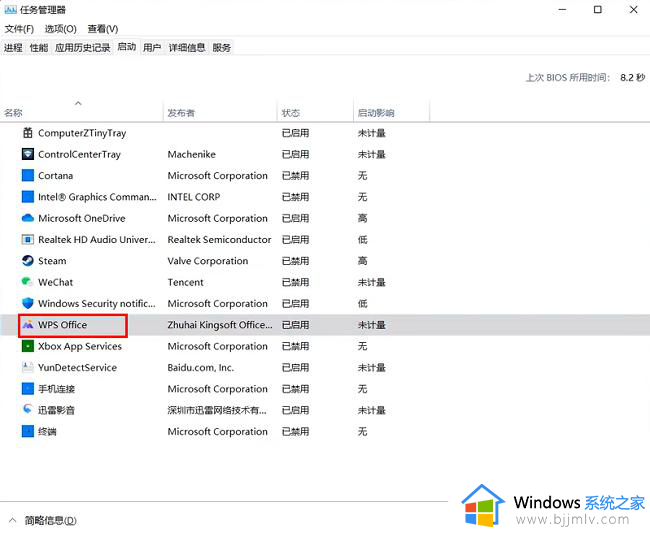Select the 手机连接 entry name

(57, 389)
